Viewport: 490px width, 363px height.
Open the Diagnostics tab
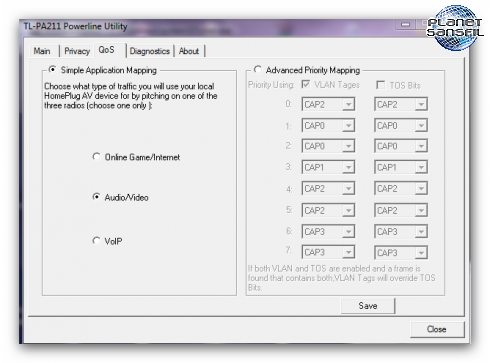click(x=150, y=51)
